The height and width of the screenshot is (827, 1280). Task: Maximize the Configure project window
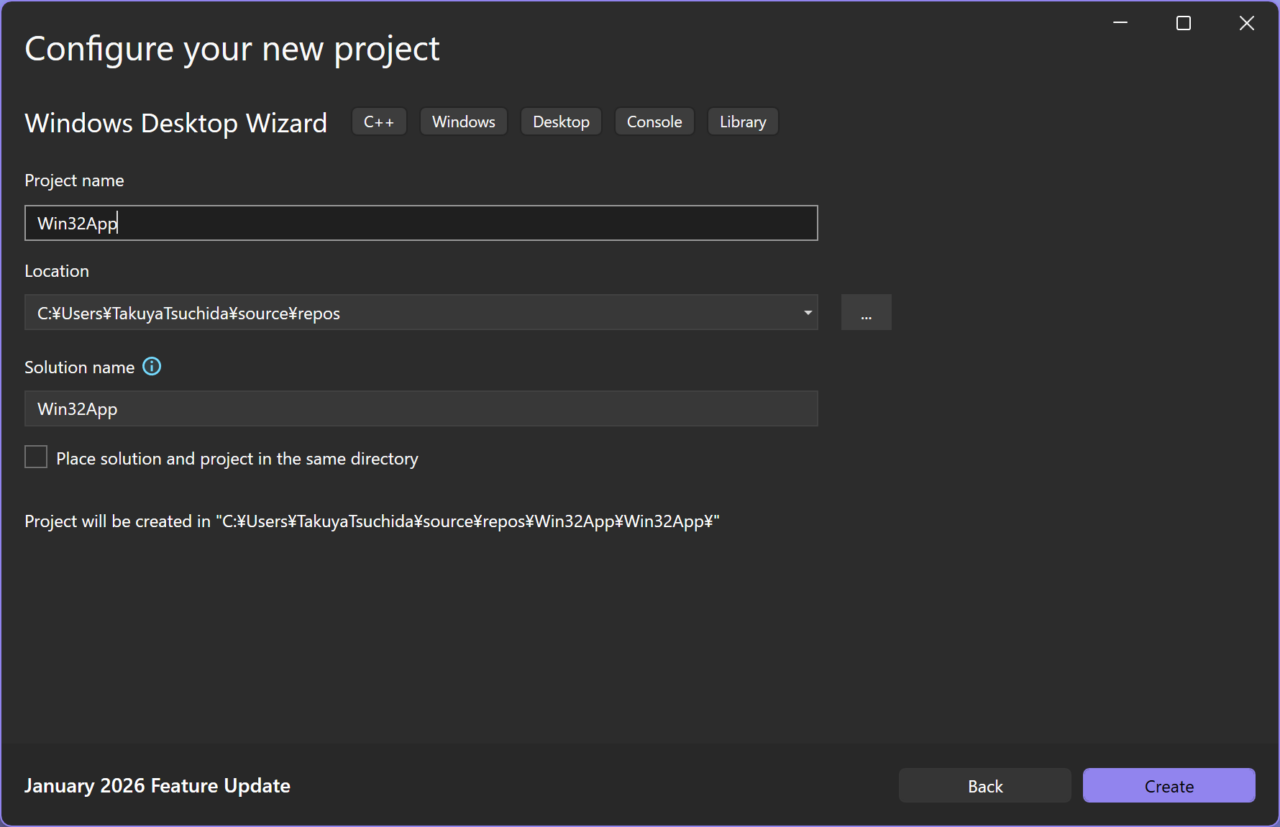click(1183, 24)
